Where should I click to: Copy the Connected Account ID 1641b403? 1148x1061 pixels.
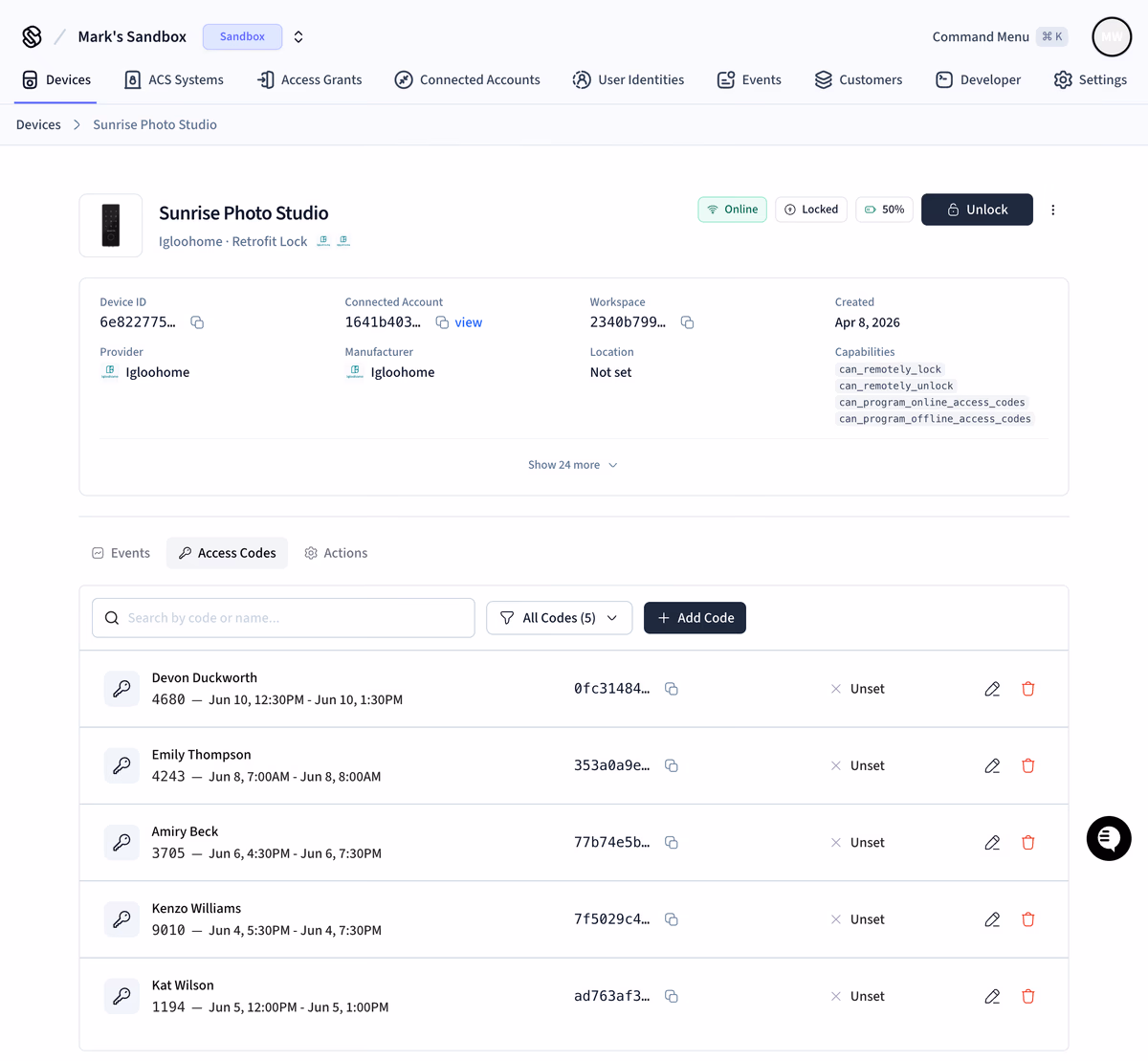click(442, 322)
